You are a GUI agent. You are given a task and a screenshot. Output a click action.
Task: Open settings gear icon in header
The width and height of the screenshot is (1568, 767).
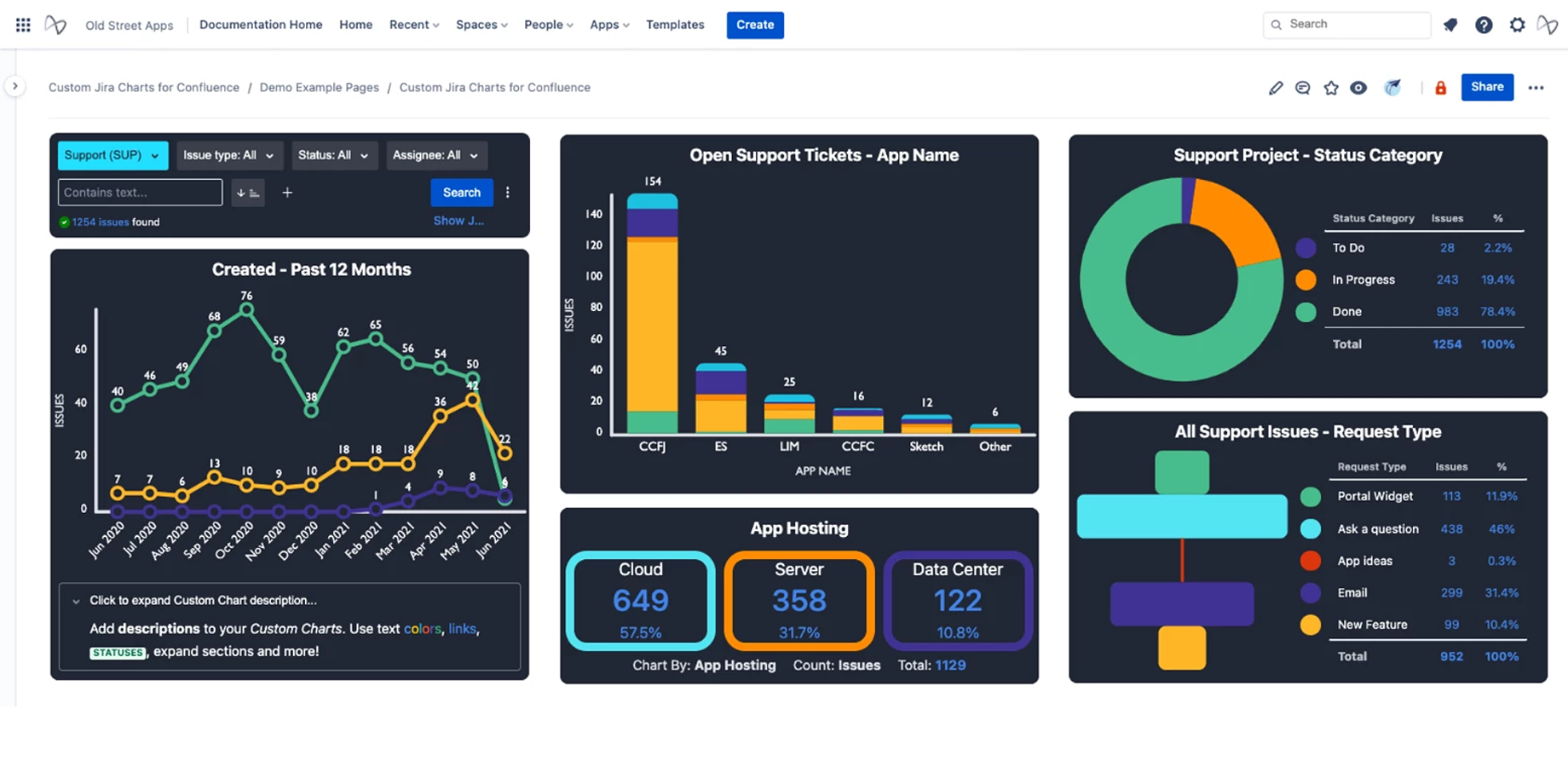point(1517,25)
